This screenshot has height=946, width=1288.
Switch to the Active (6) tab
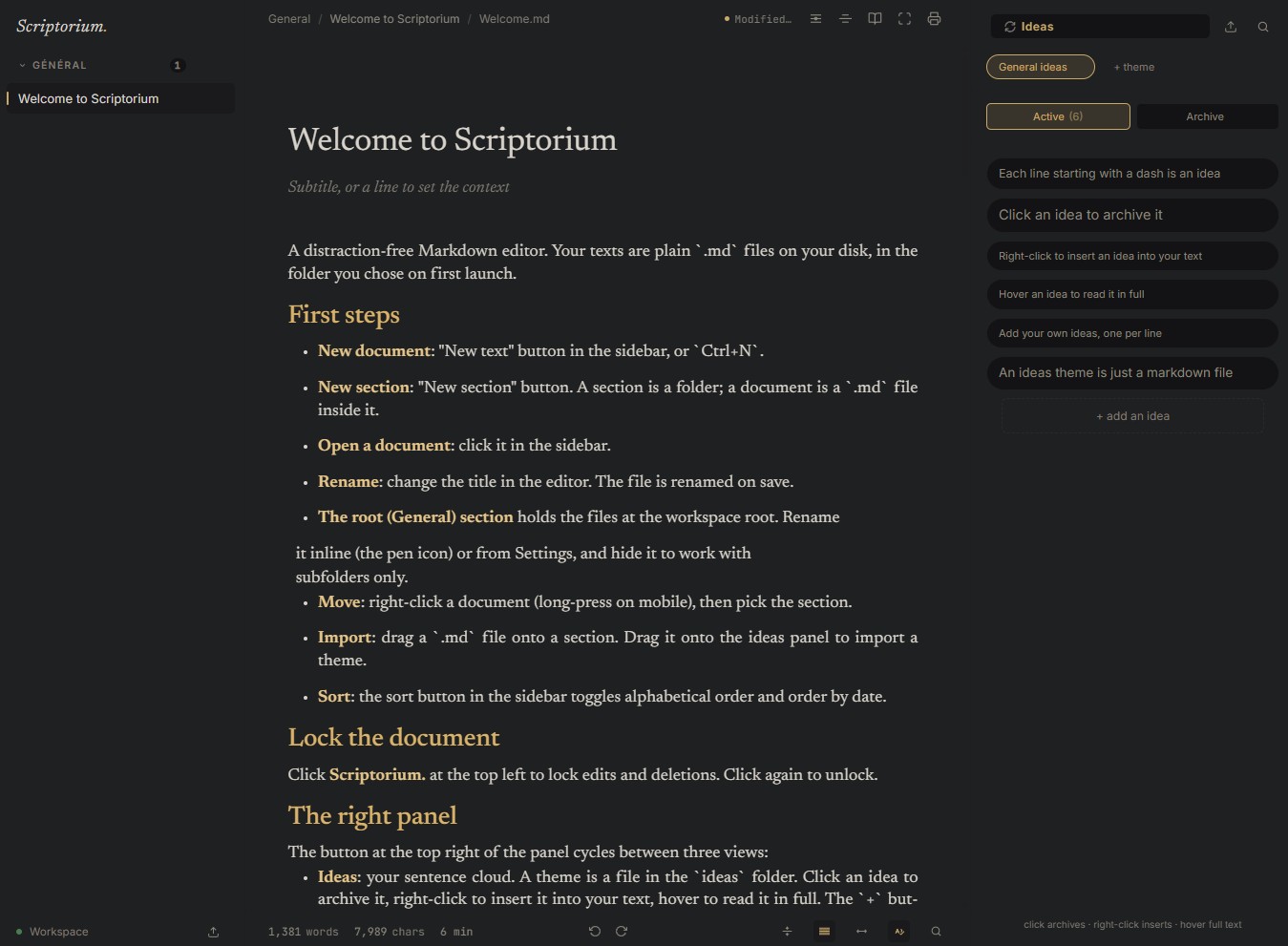(1058, 116)
